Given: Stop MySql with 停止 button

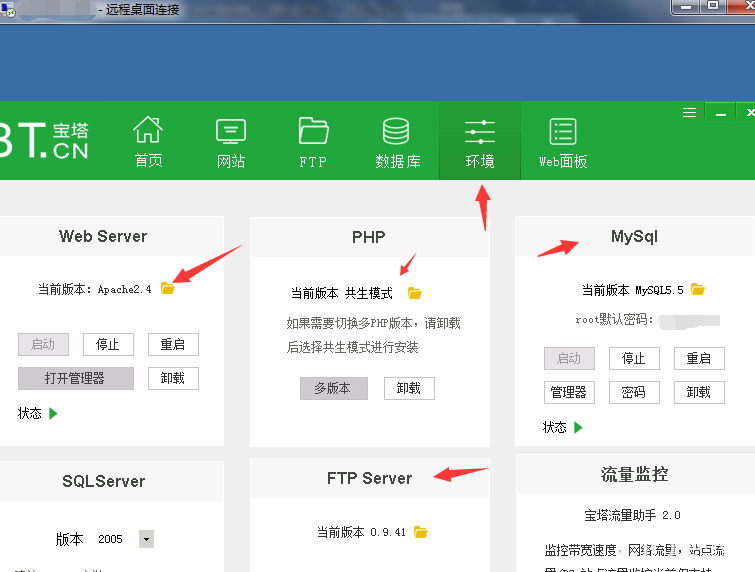Looking at the screenshot, I should click(634, 358).
